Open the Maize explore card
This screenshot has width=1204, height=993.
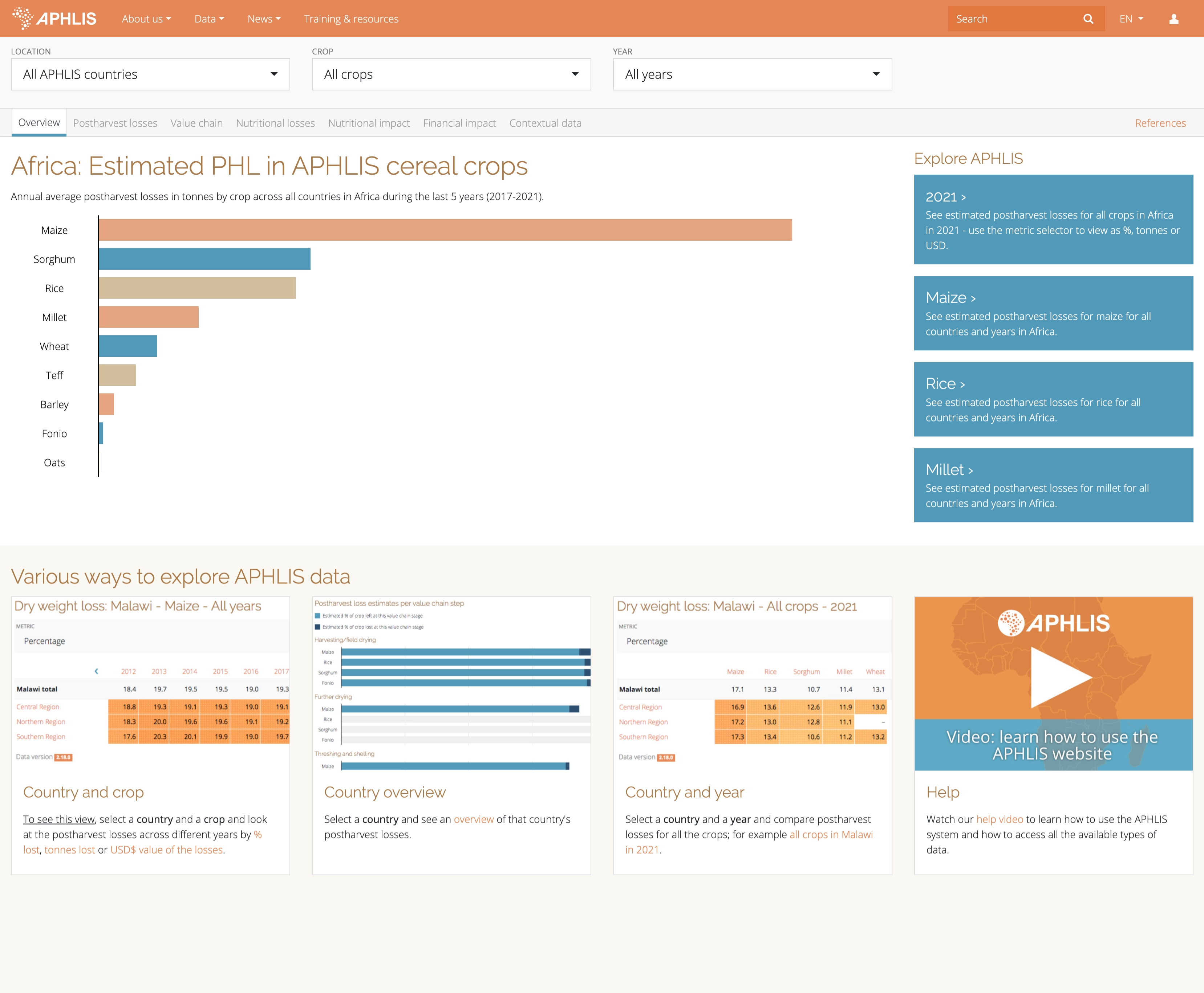tap(1053, 313)
